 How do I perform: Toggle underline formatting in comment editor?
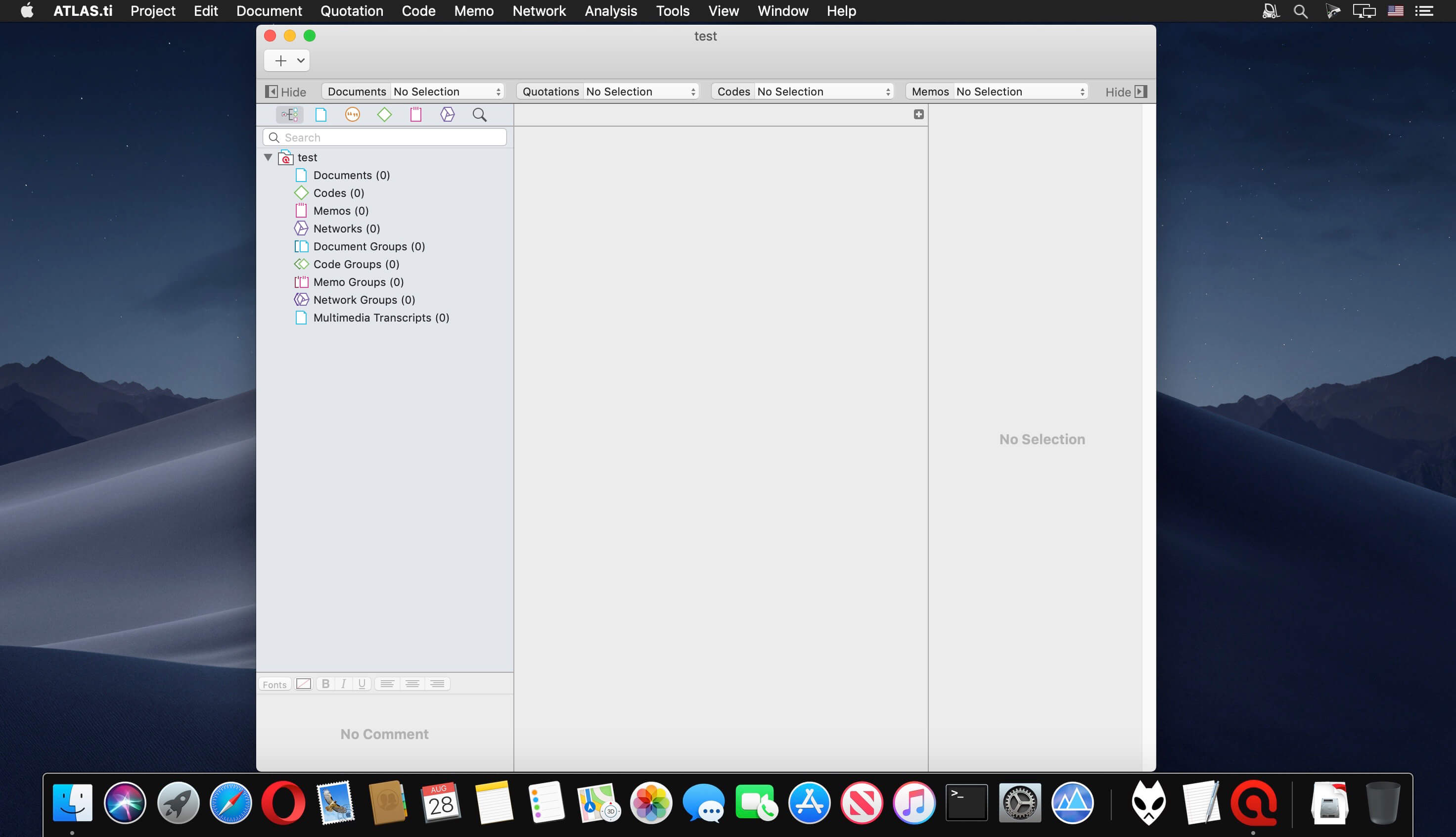click(362, 684)
